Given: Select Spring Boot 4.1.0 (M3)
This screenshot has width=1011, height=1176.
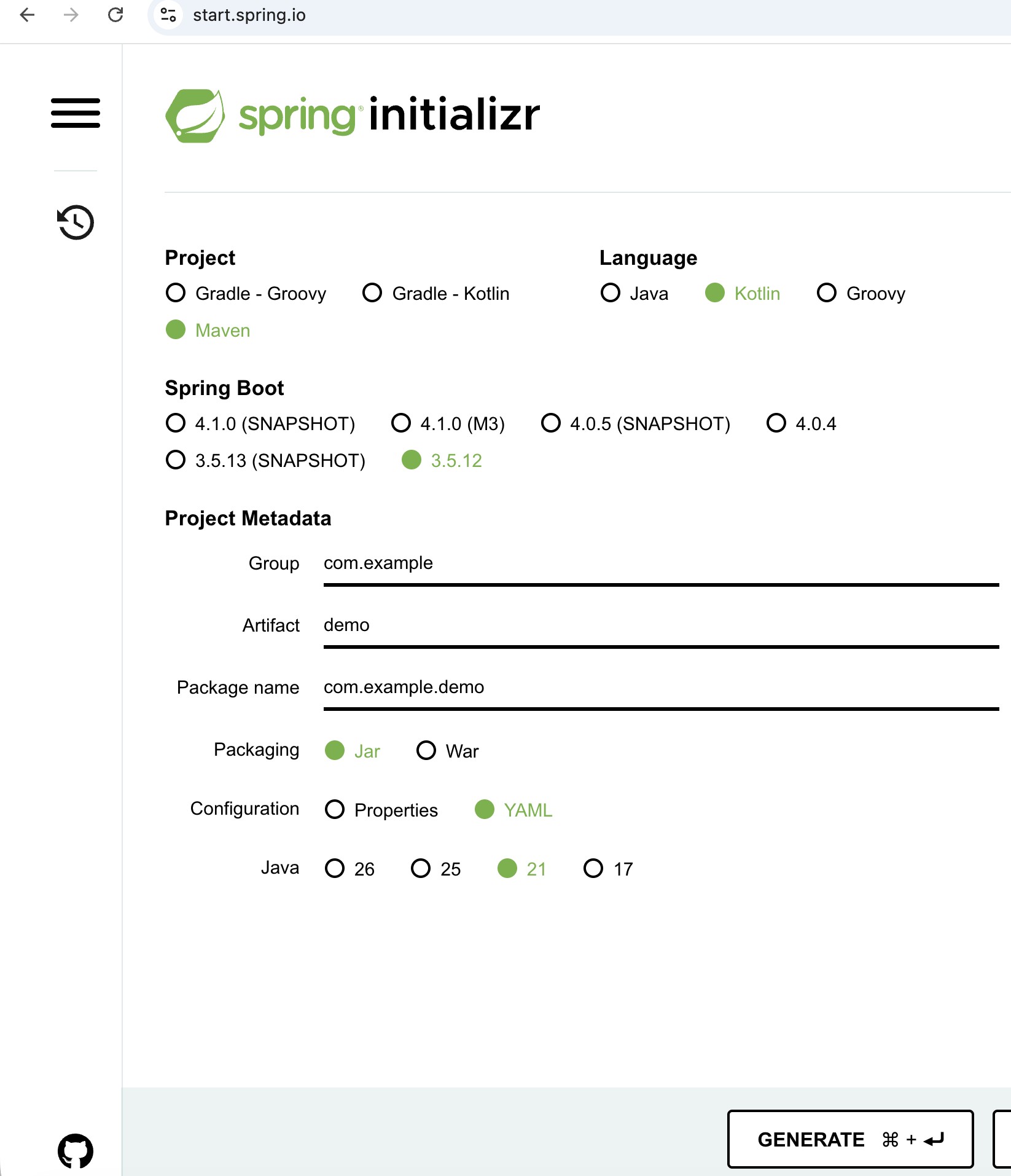Looking at the screenshot, I should (448, 423).
